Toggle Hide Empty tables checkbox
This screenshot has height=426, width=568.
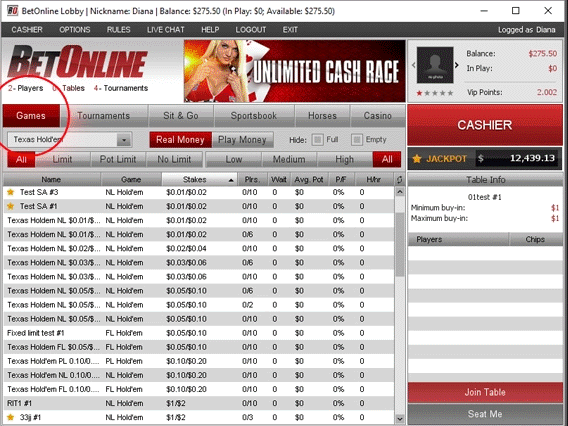click(x=356, y=139)
